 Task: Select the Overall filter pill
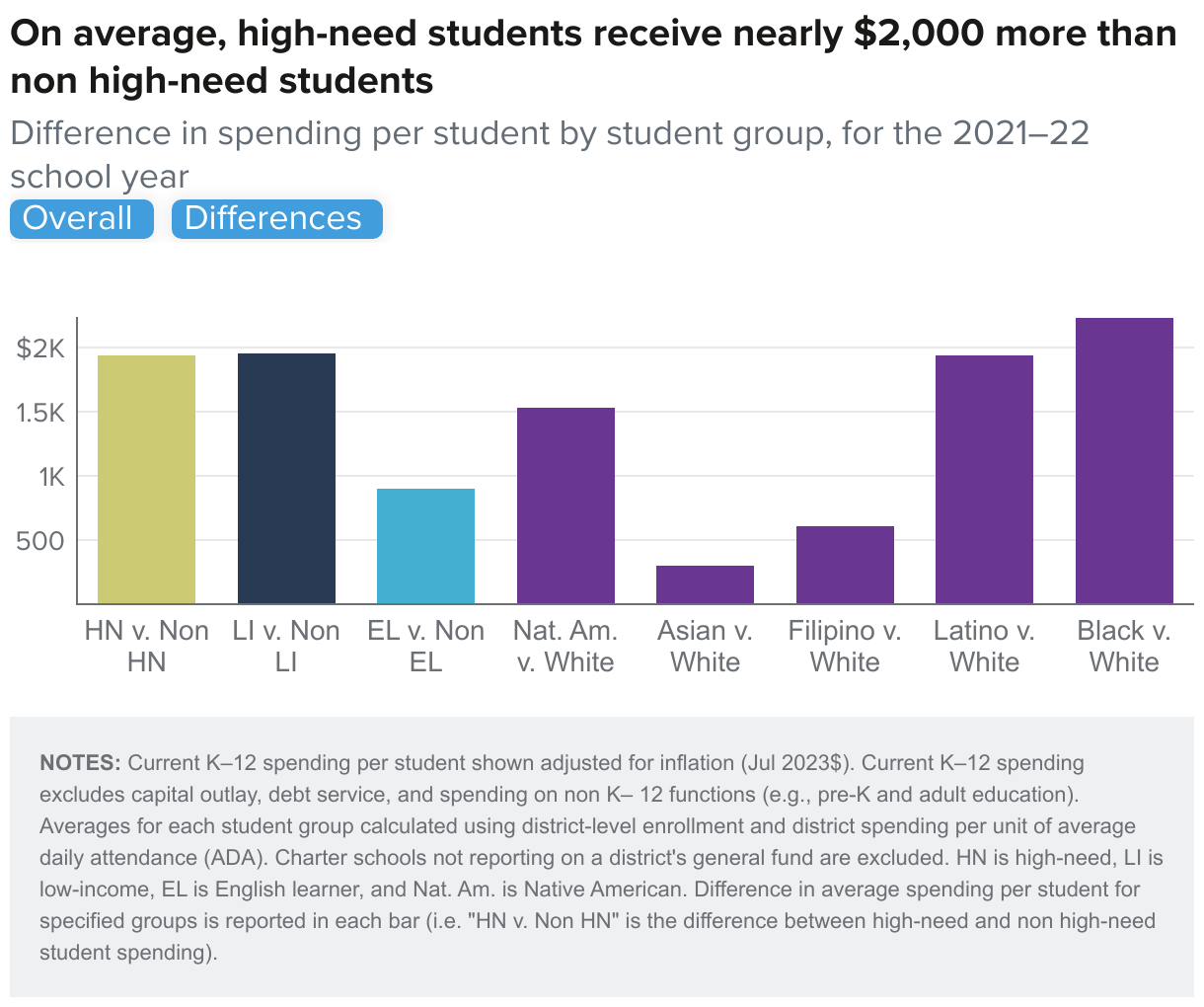[x=81, y=218]
